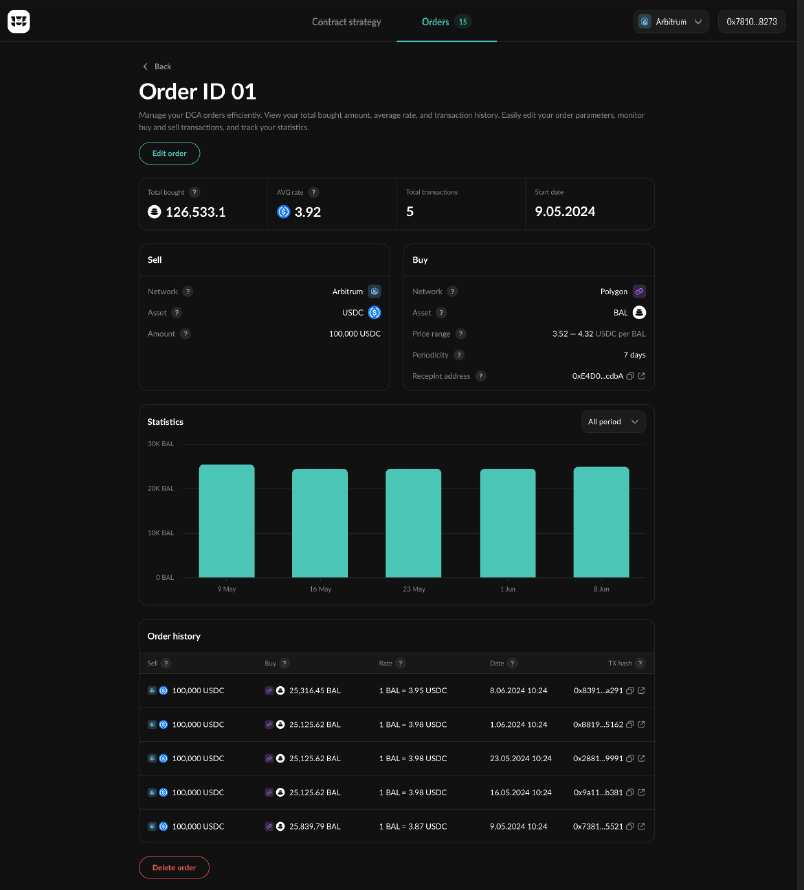Click the app logo in top-left corner
The width and height of the screenshot is (804, 890).
(x=19, y=22)
